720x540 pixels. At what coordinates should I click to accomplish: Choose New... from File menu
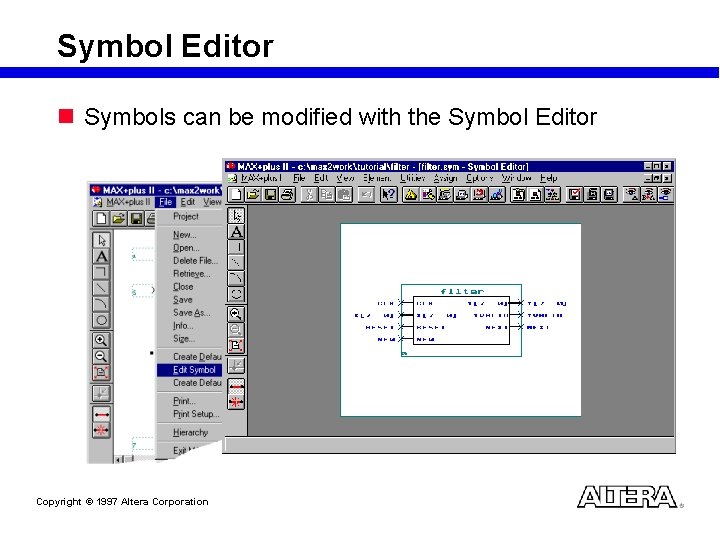[189, 235]
